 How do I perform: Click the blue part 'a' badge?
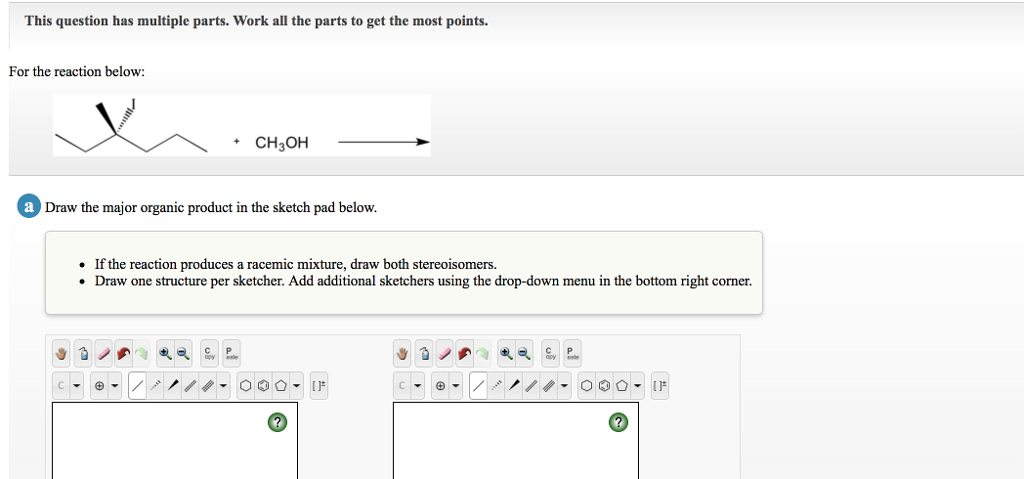click(x=28, y=207)
